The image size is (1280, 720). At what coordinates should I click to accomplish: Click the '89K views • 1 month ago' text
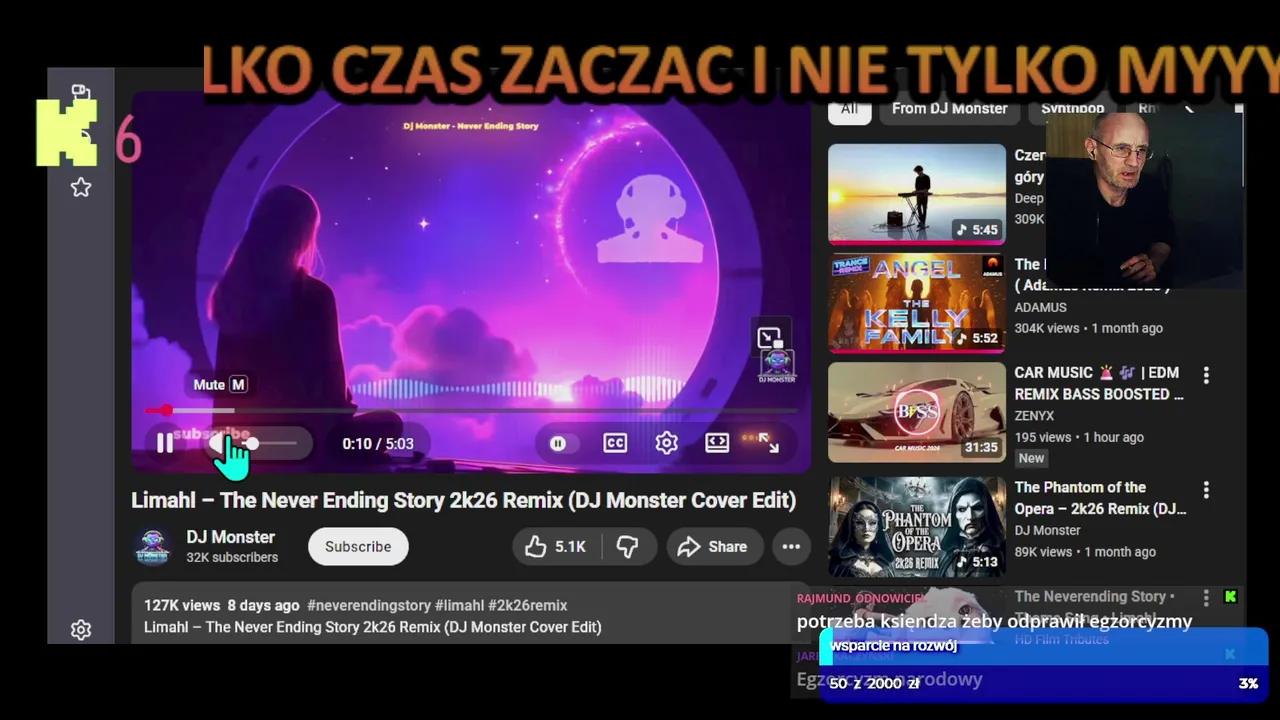[x=1085, y=552]
